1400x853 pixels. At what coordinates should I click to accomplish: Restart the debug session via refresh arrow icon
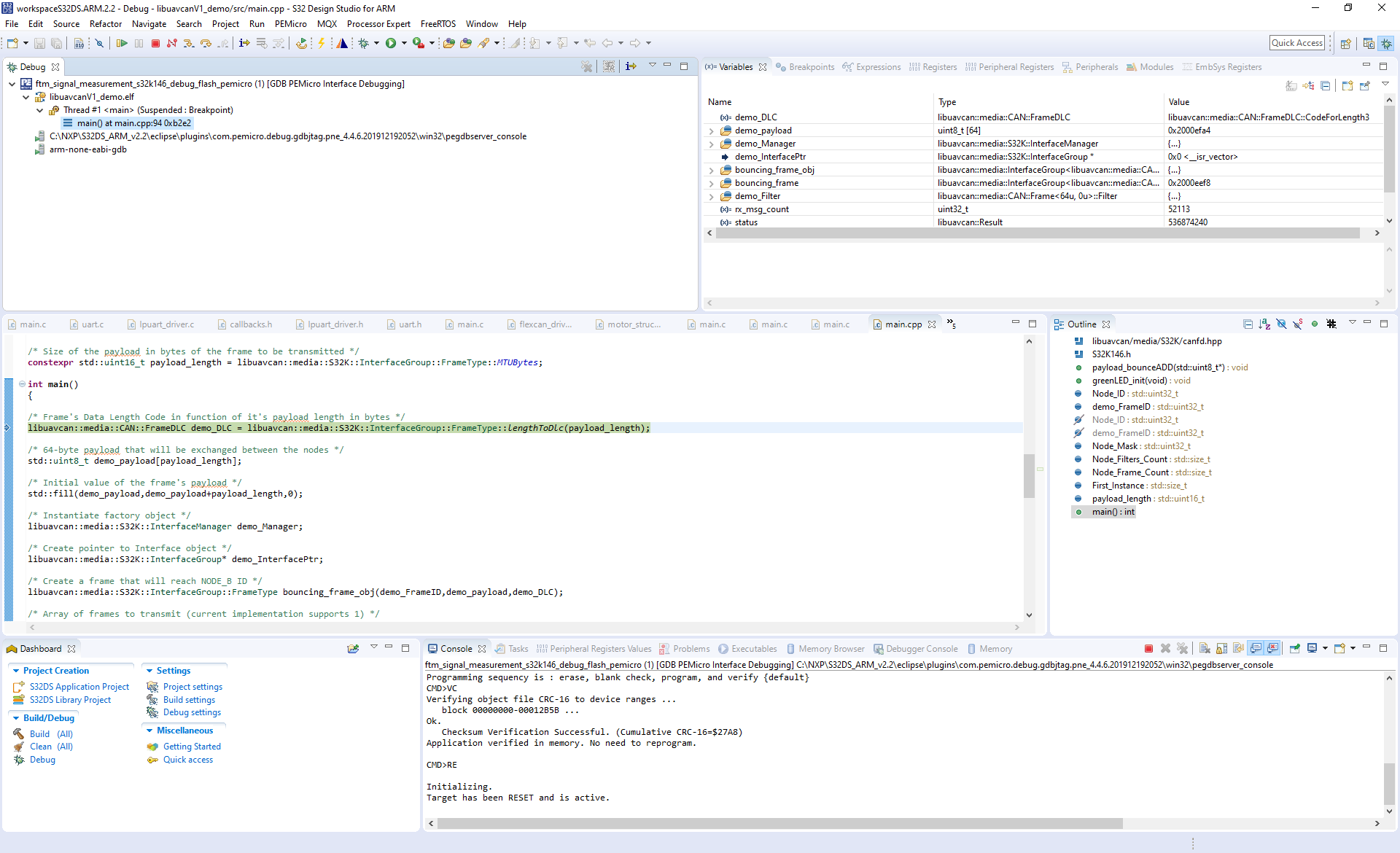(x=302, y=42)
